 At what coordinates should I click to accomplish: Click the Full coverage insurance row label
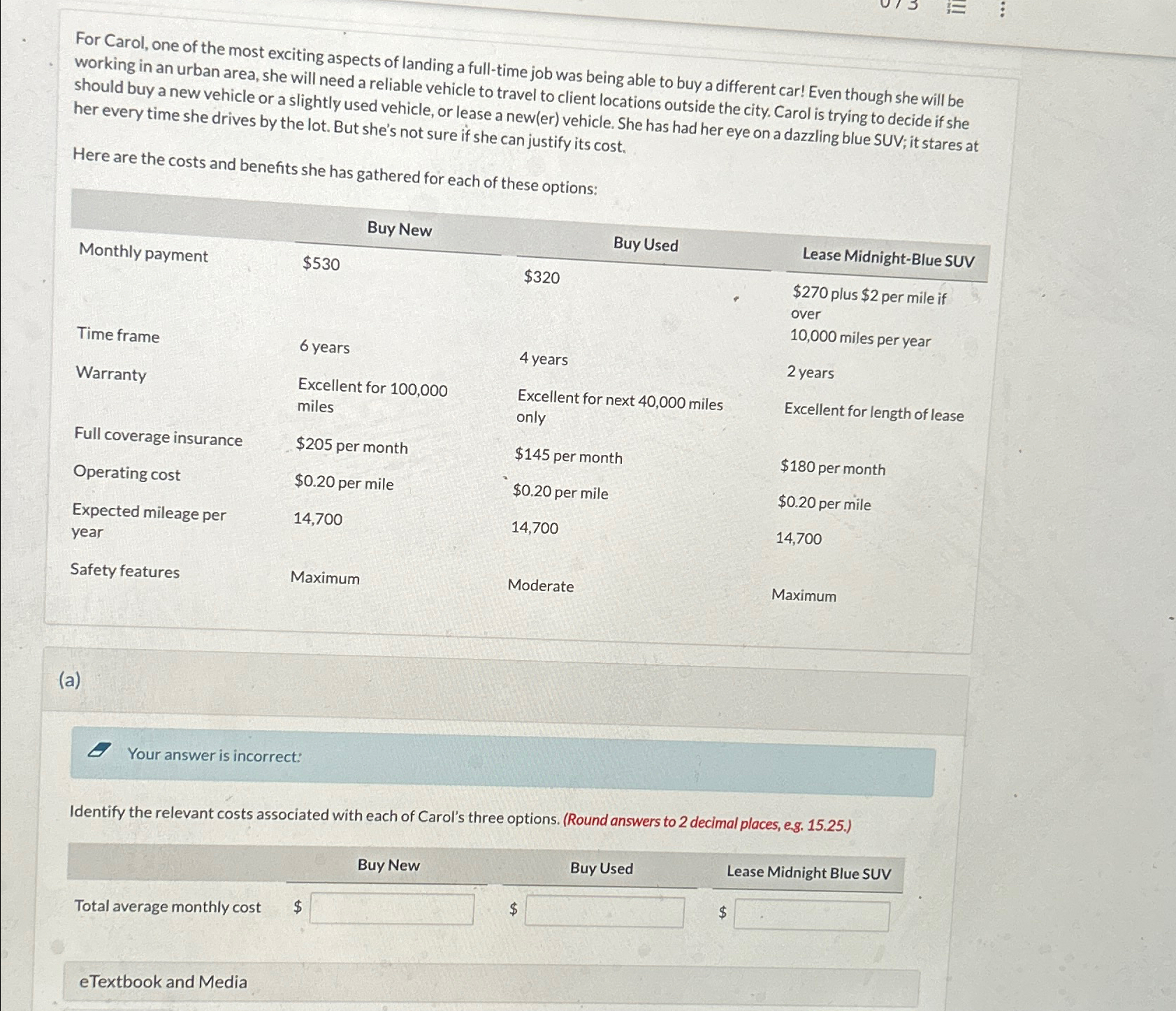click(159, 437)
